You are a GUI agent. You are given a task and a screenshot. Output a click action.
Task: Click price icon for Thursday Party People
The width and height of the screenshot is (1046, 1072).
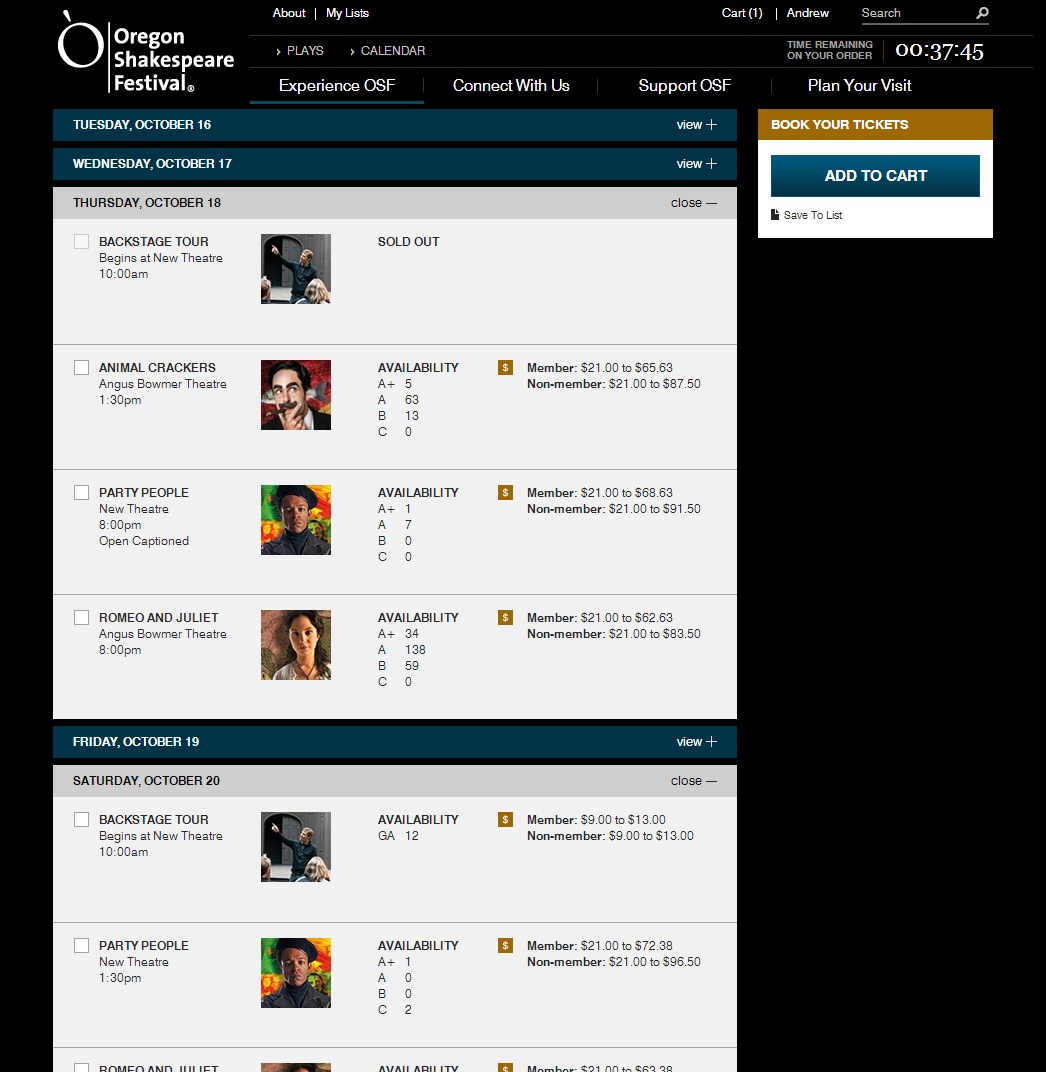click(x=505, y=493)
